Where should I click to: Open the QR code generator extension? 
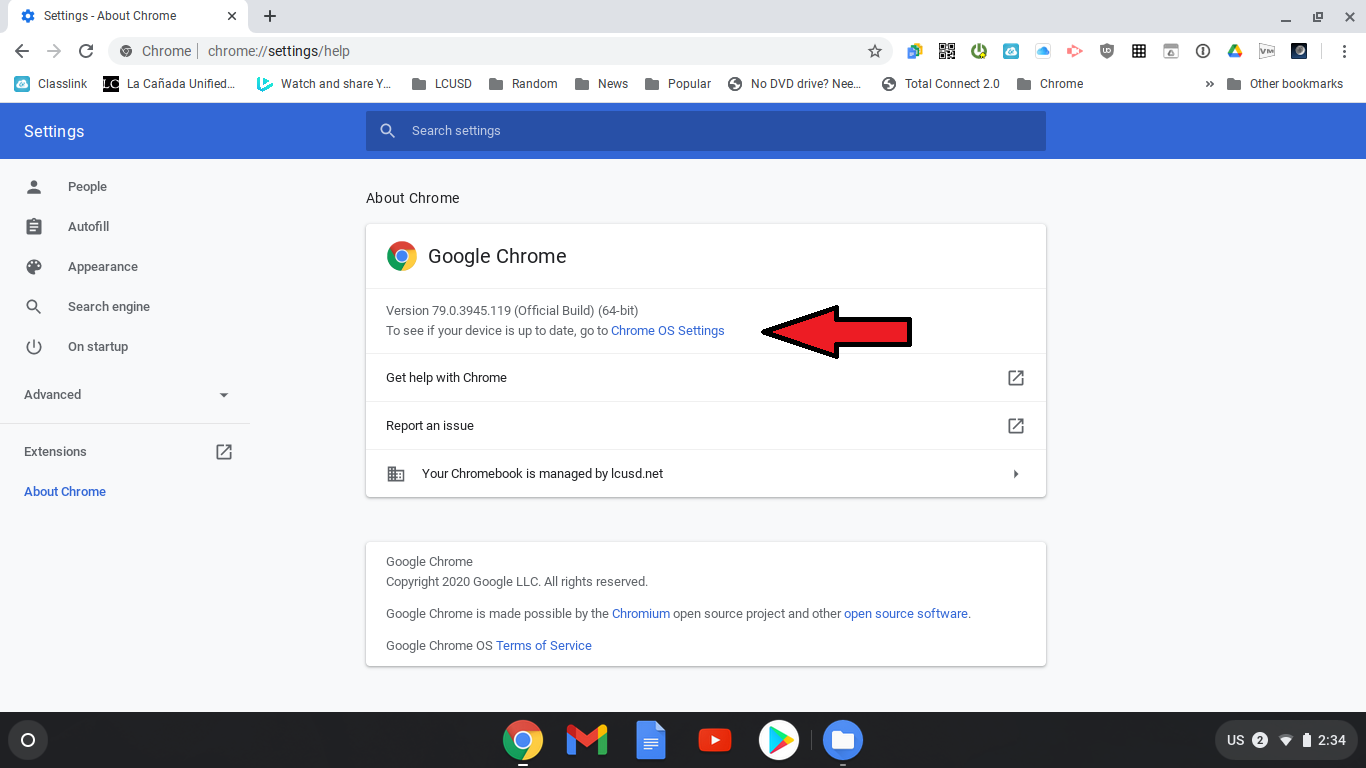pos(946,51)
